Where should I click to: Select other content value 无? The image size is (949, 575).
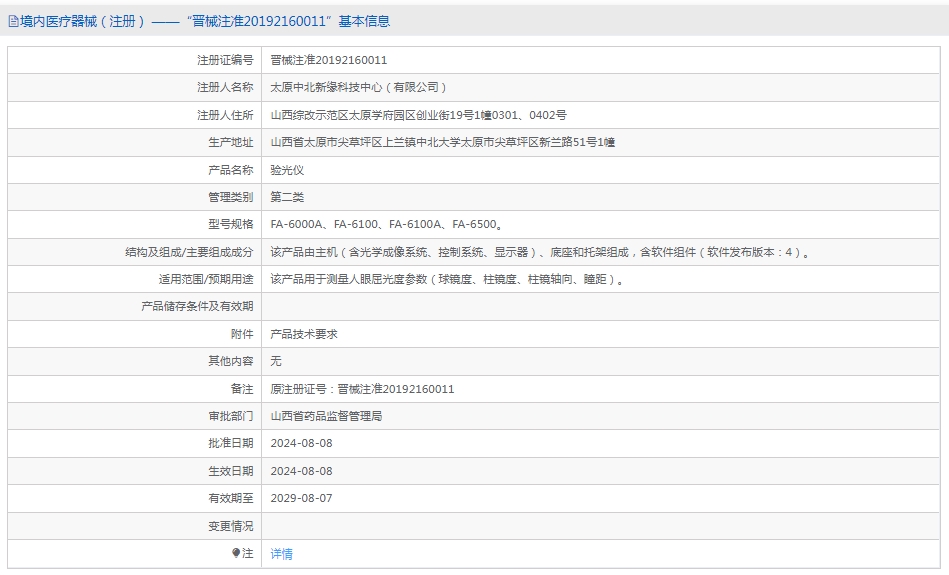coord(276,361)
